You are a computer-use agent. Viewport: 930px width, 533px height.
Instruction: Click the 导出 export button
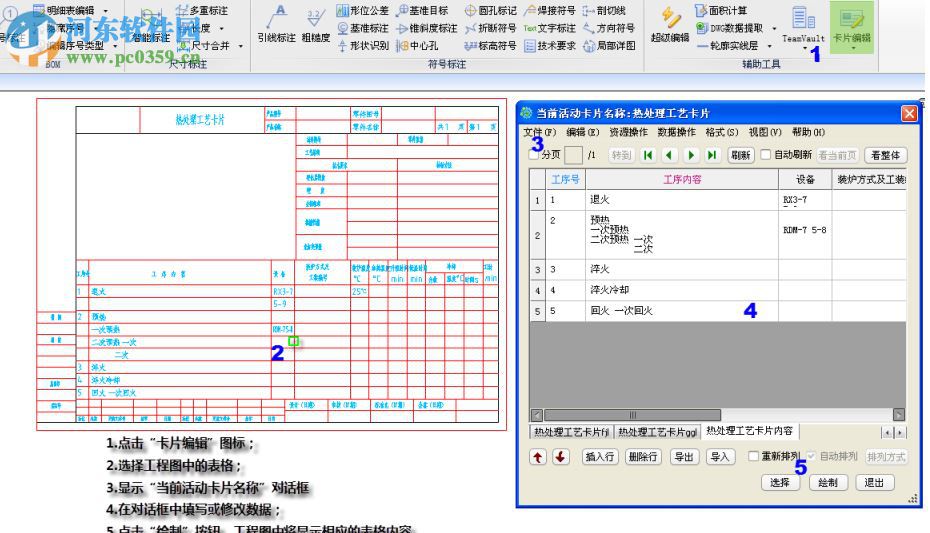click(x=684, y=457)
